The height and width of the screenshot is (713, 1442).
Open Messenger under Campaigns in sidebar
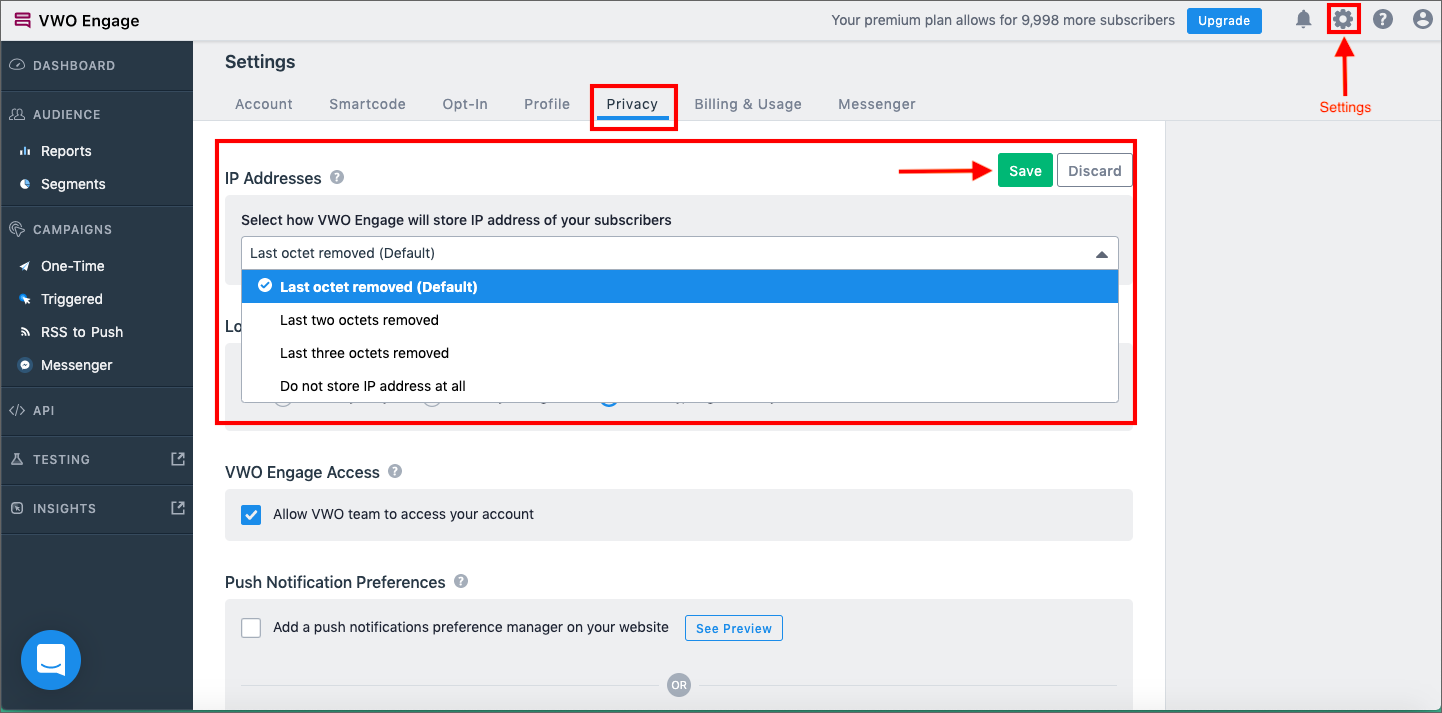tap(77, 365)
